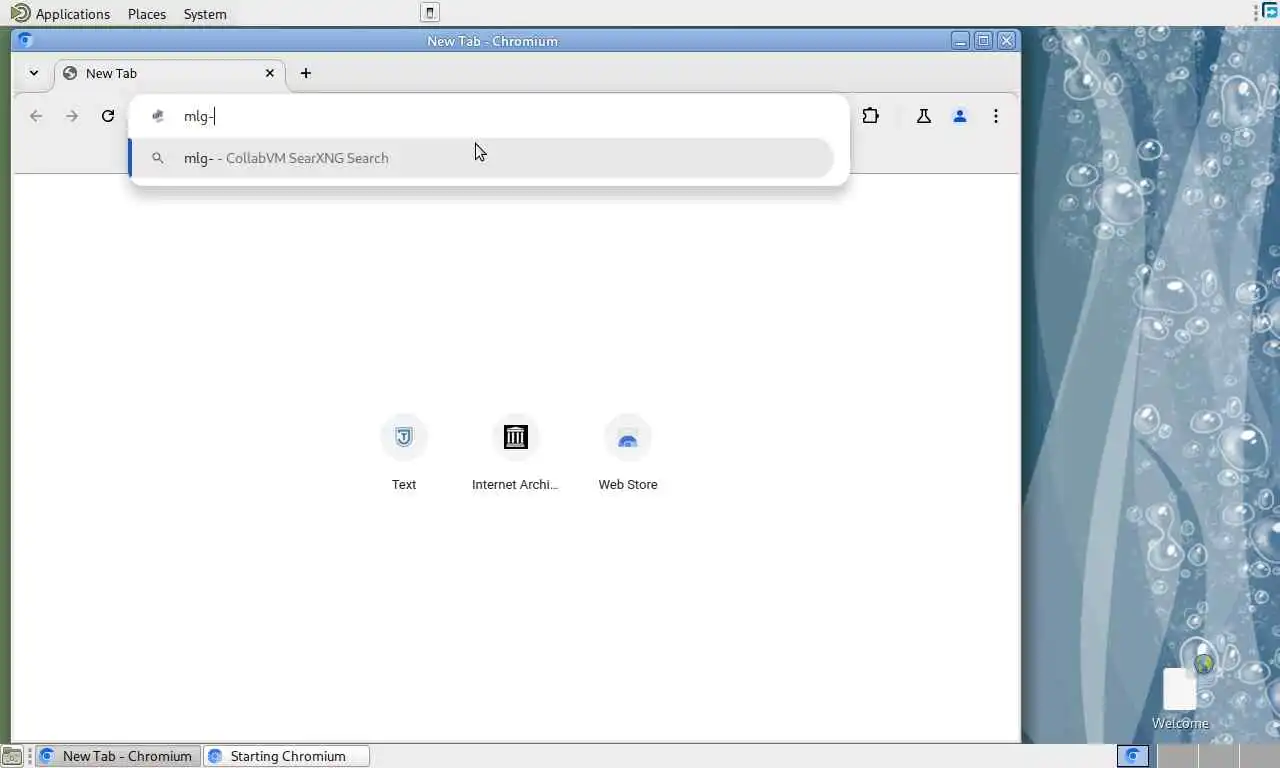Maximize the Chromium window

[x=983, y=41]
